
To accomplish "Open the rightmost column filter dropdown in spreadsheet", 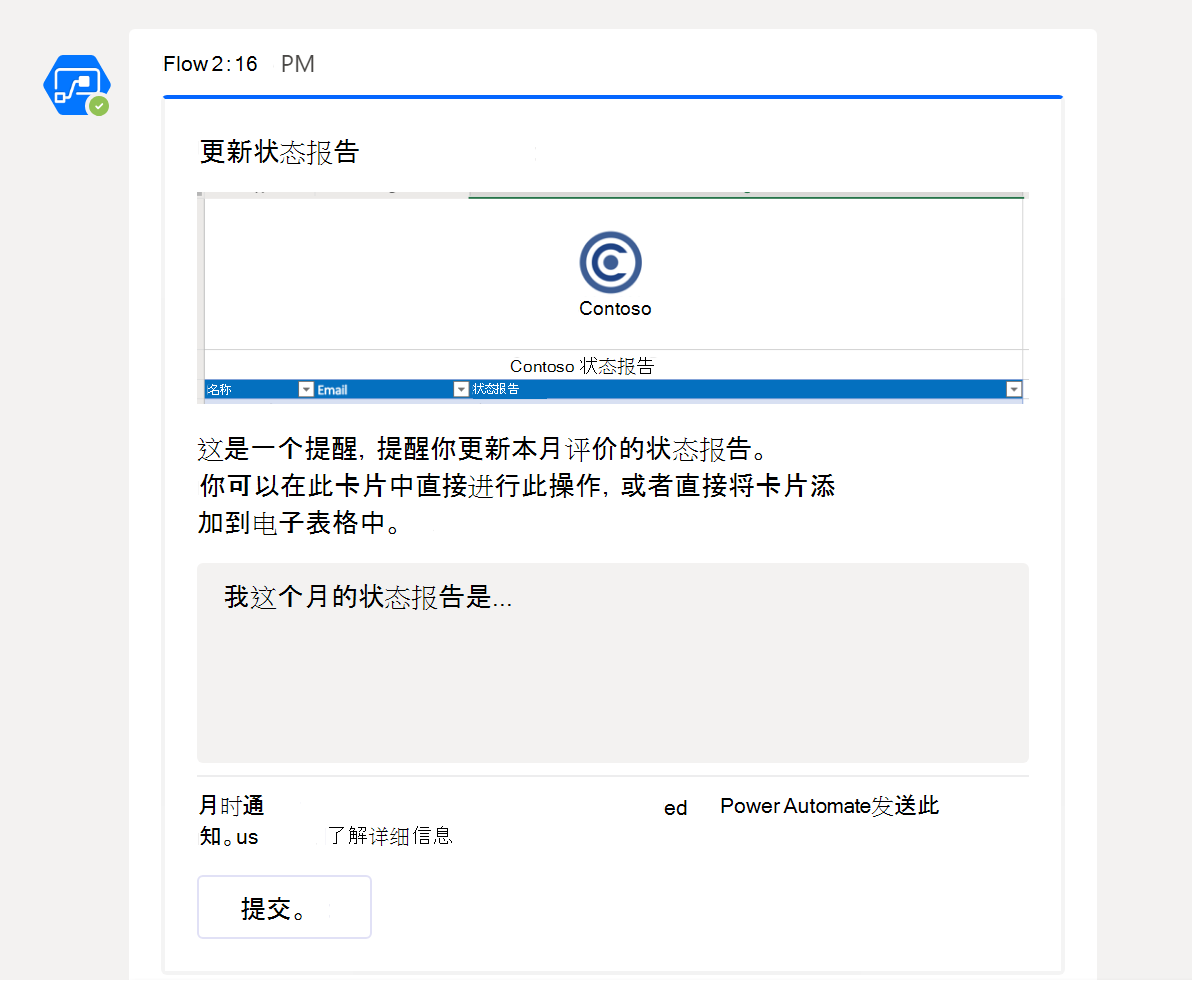I will pyautogui.click(x=1014, y=389).
